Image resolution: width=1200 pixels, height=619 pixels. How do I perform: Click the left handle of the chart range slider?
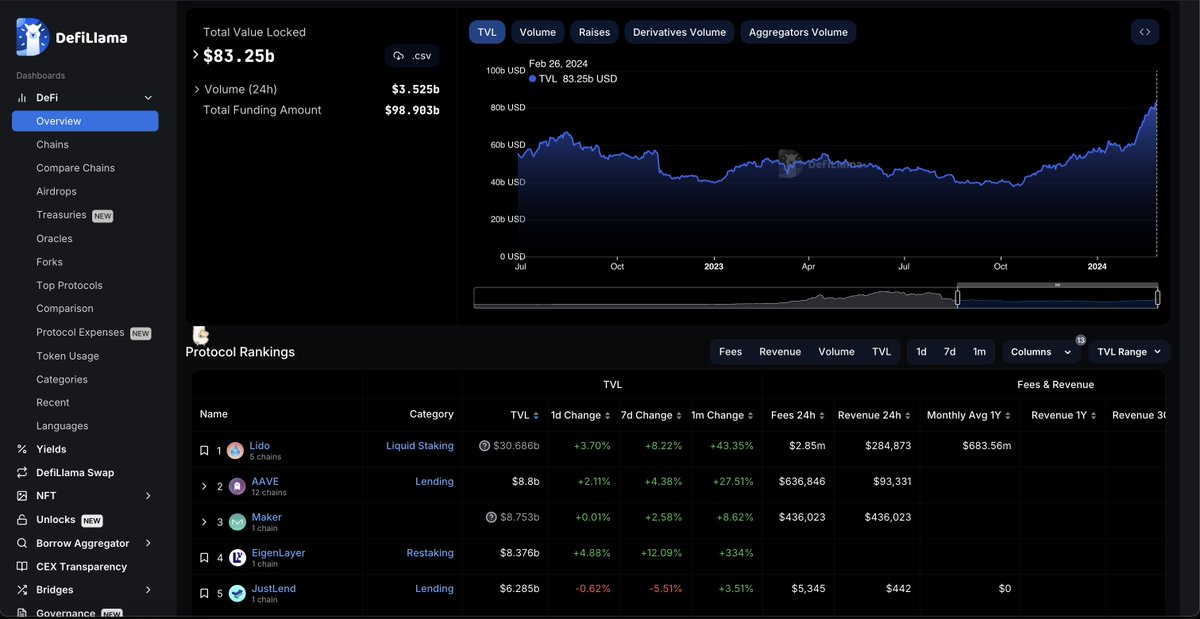957,297
